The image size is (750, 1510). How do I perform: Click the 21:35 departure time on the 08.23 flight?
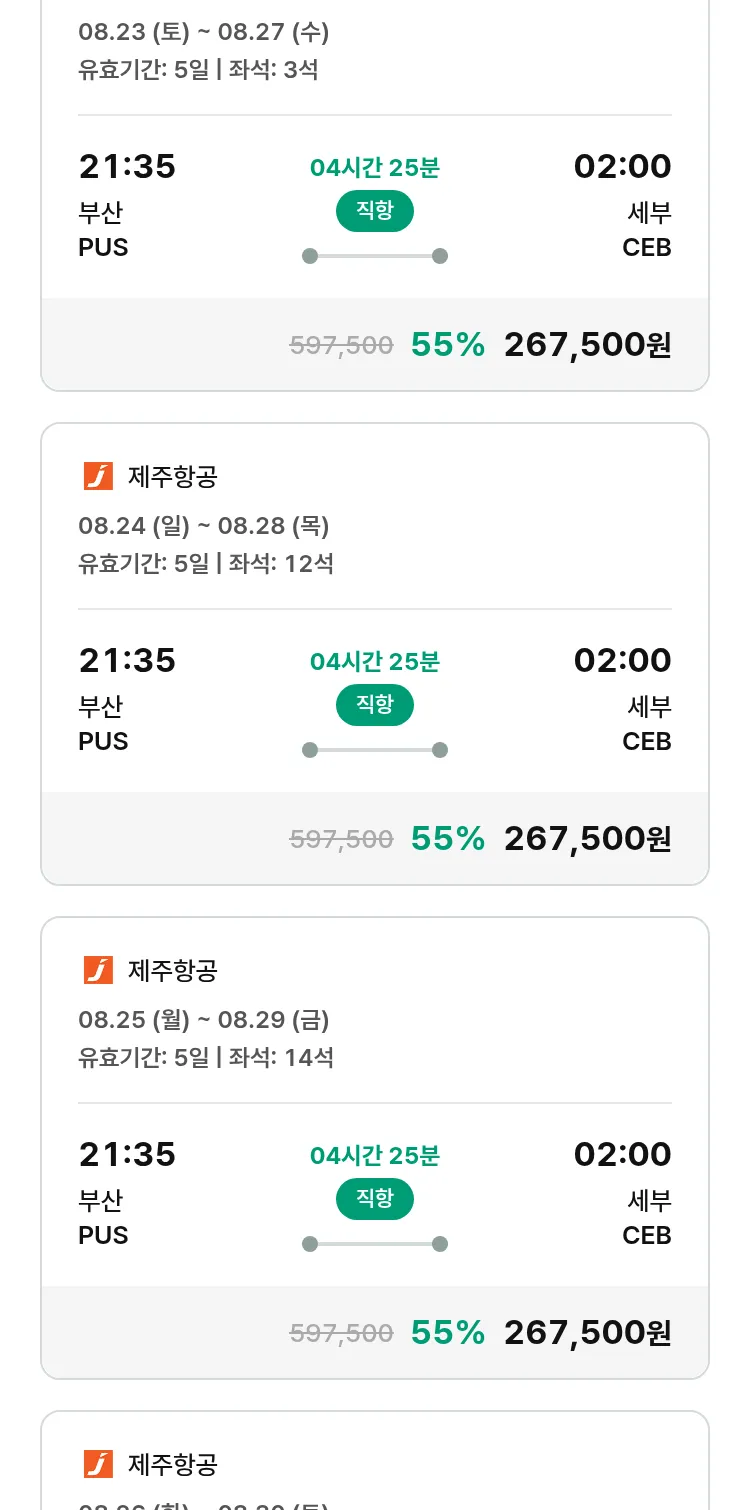[x=127, y=167]
